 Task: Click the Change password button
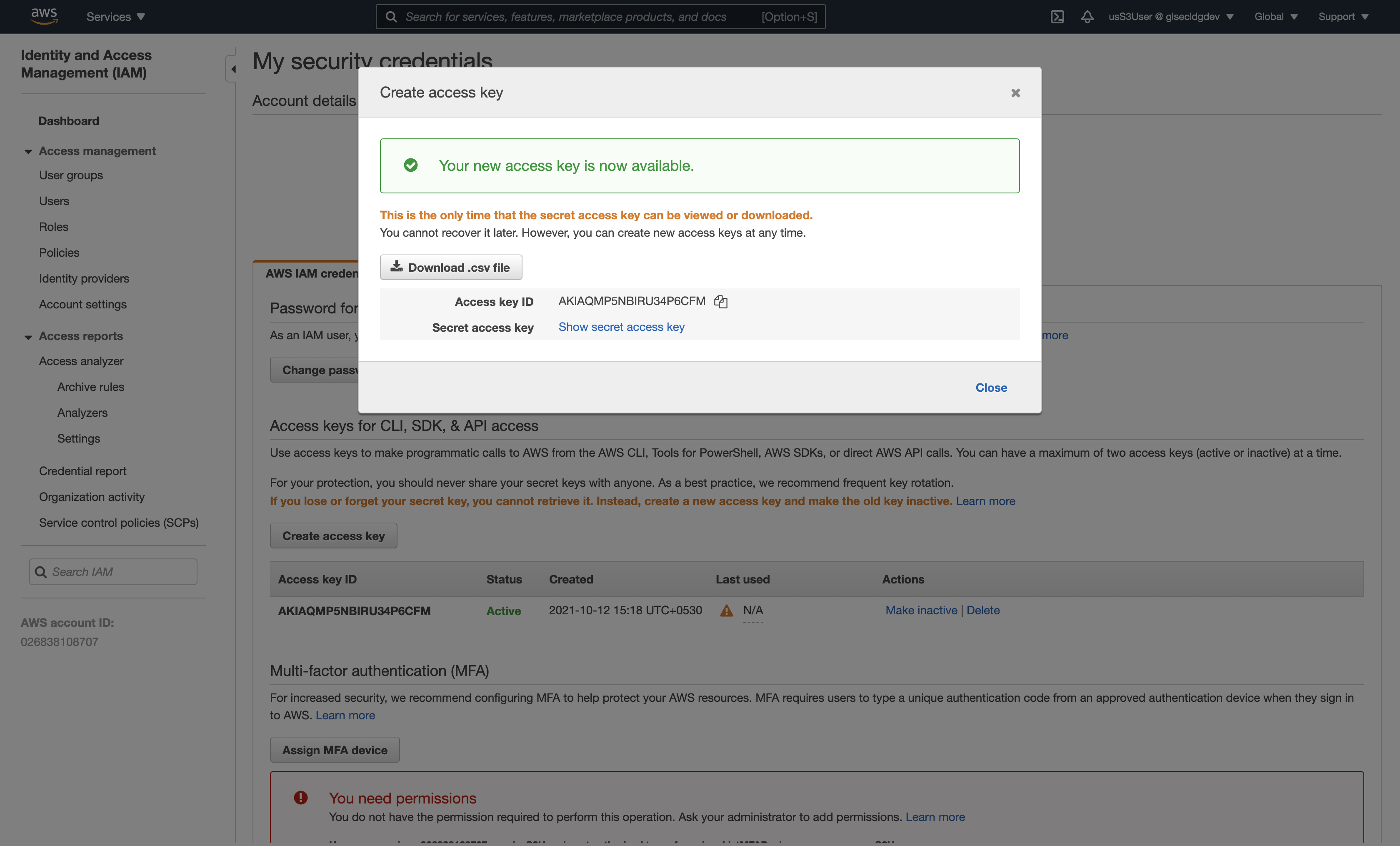click(x=314, y=370)
